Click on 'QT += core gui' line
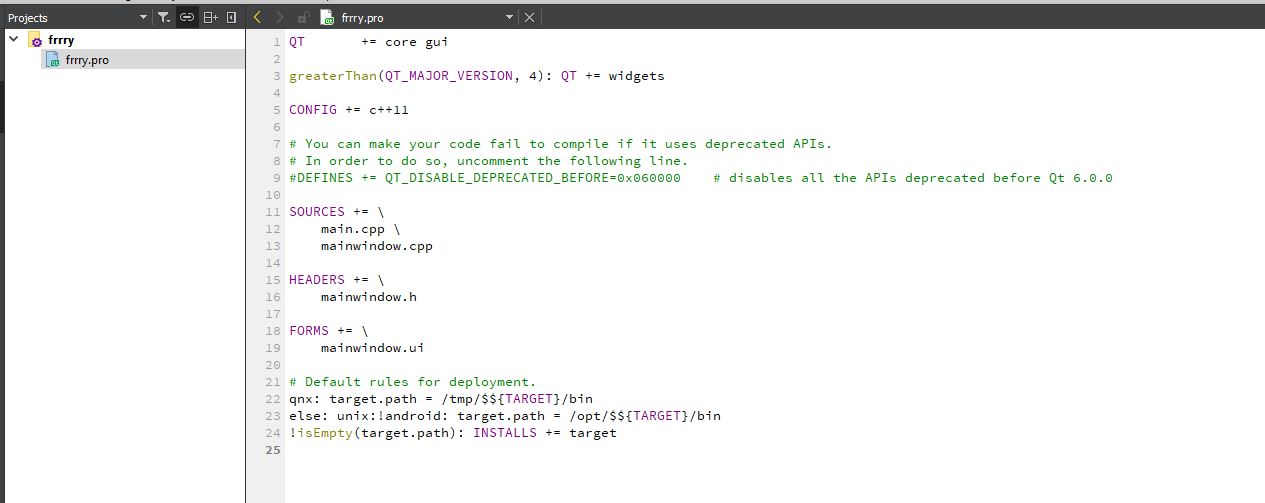 (x=369, y=42)
